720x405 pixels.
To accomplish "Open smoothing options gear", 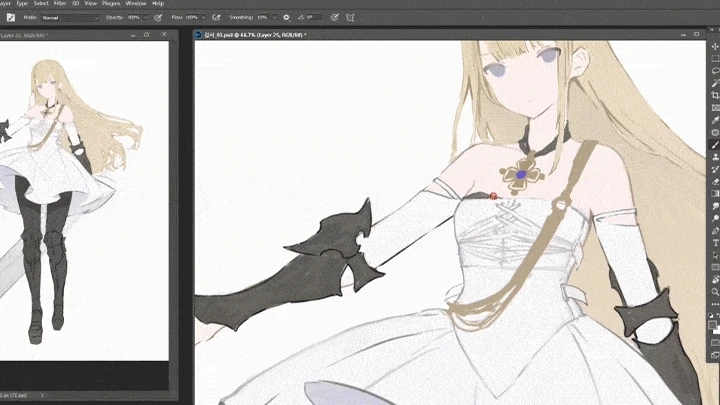I will [x=287, y=17].
